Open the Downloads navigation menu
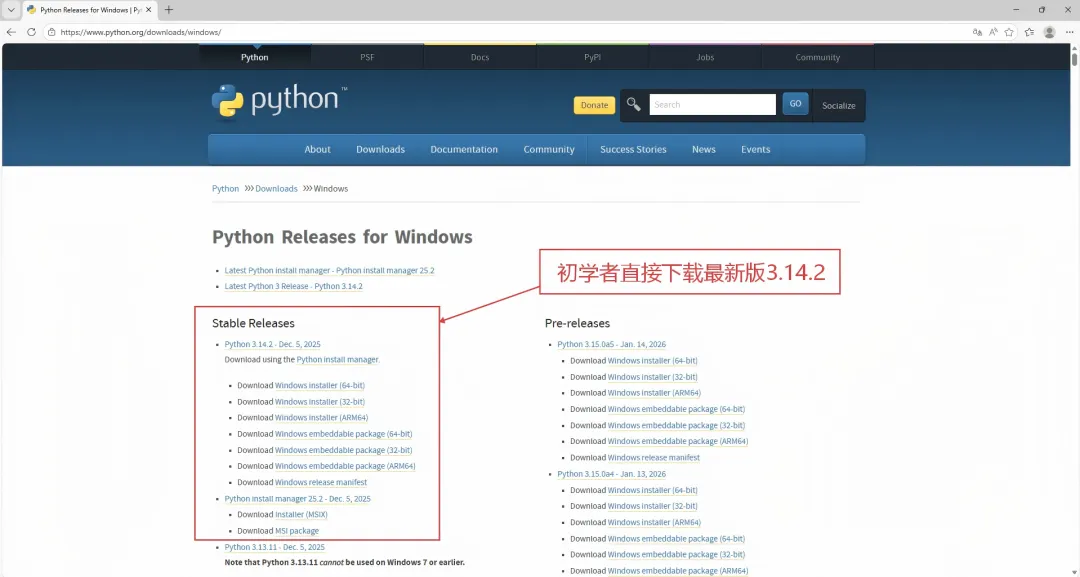Viewport: 1080px width, 577px height. click(x=380, y=149)
